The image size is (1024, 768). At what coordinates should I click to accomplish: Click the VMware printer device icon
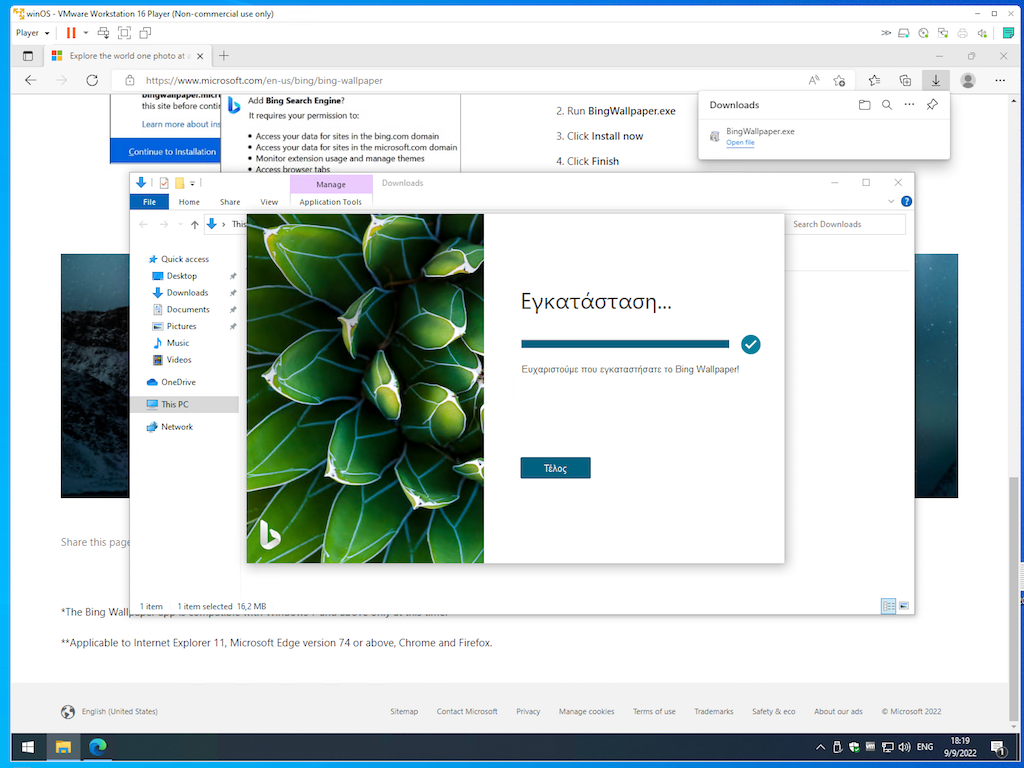pos(962,33)
